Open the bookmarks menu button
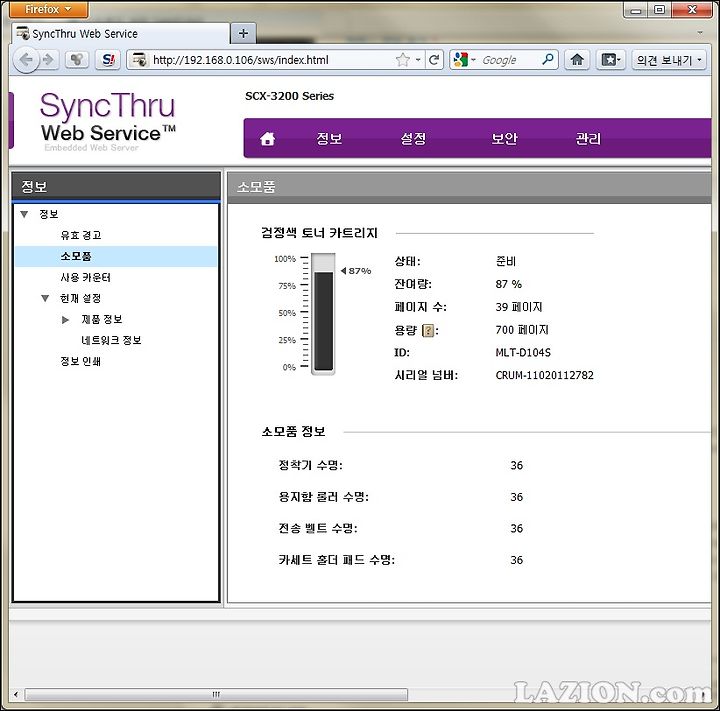 pos(611,60)
